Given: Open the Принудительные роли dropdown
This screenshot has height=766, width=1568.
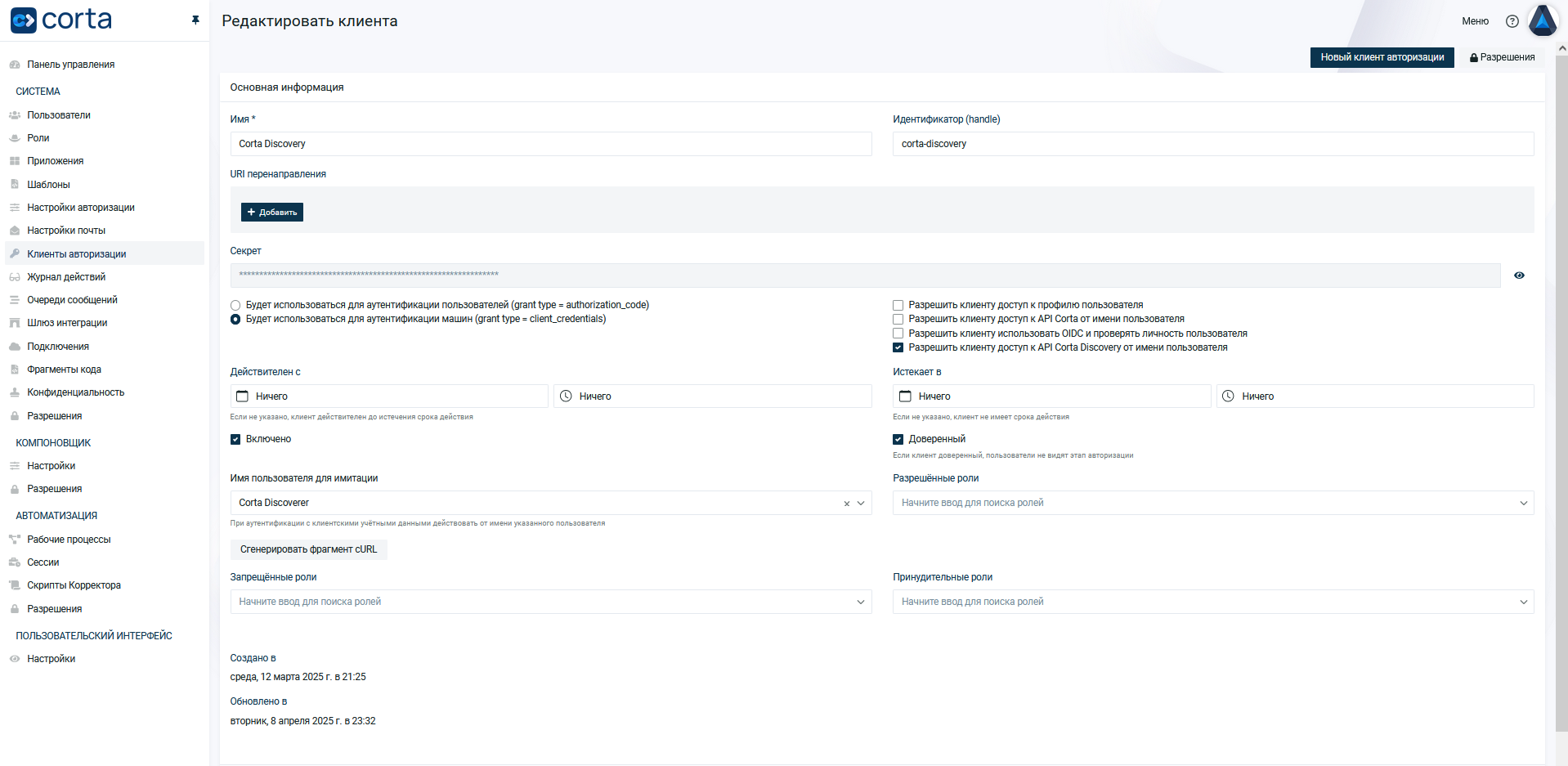Looking at the screenshot, I should tap(1213, 602).
